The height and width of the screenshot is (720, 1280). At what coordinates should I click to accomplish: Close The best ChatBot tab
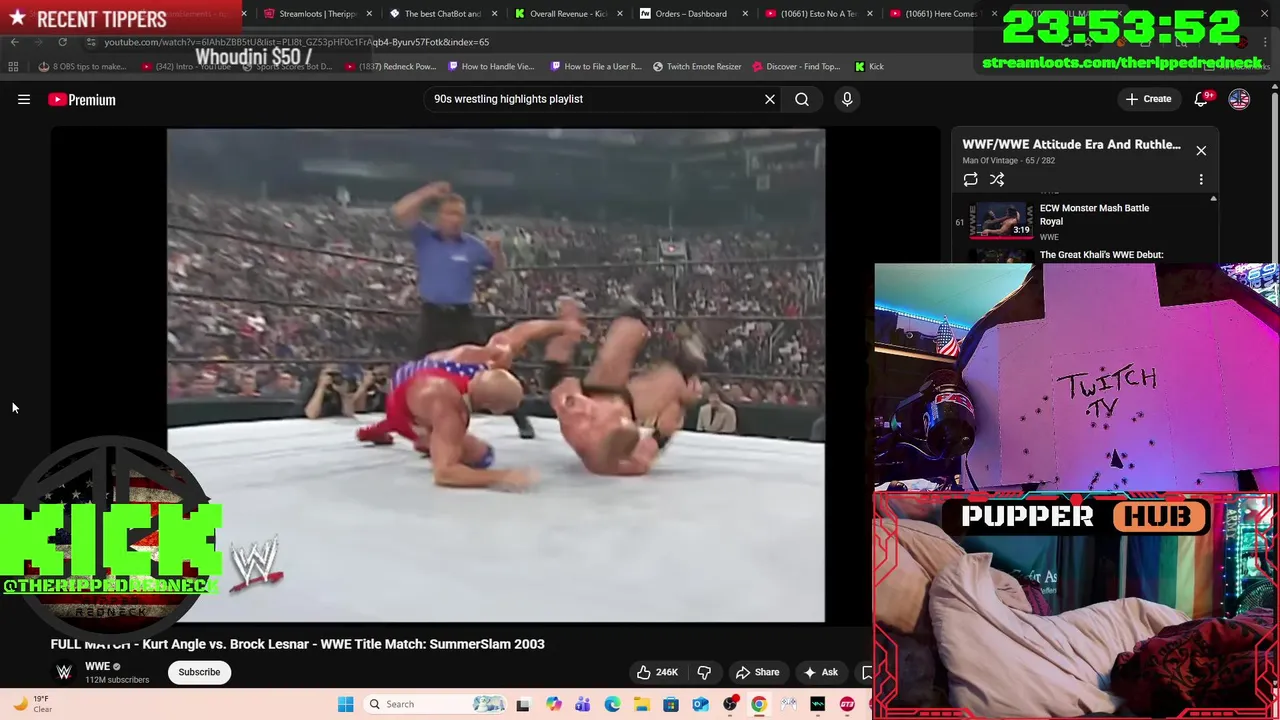coord(494,14)
